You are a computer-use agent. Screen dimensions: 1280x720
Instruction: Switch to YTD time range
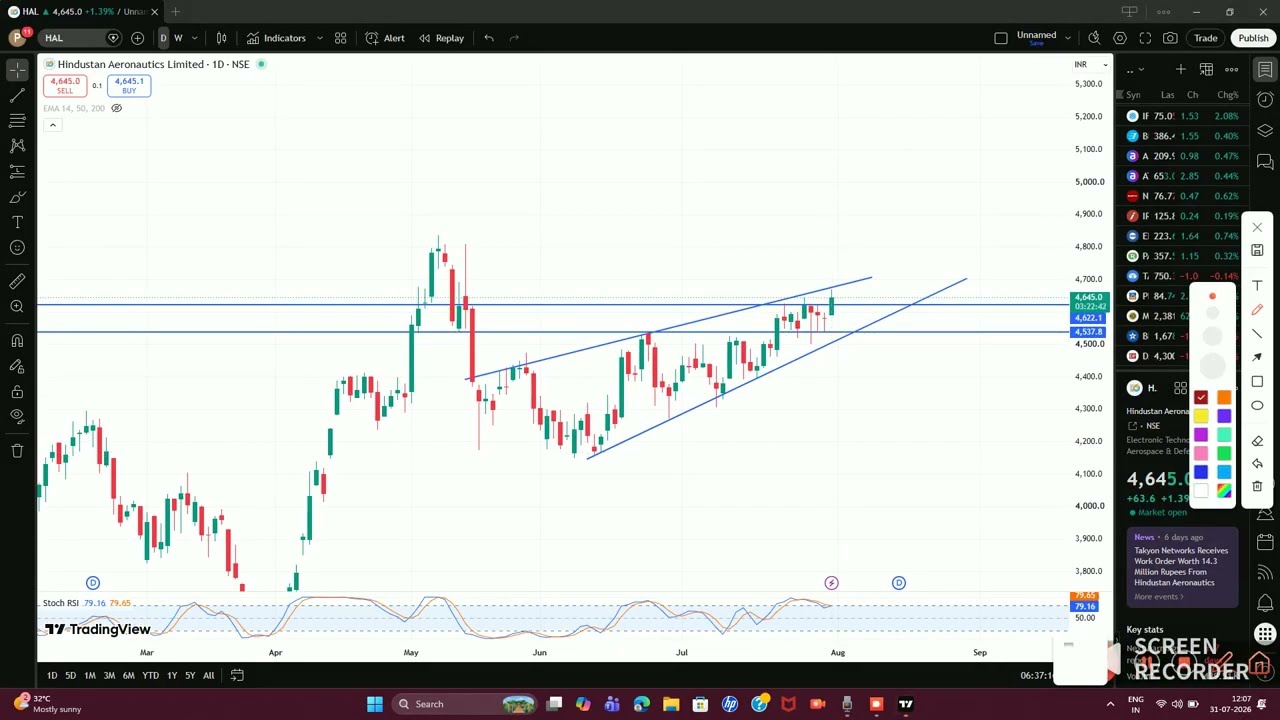pyautogui.click(x=150, y=676)
